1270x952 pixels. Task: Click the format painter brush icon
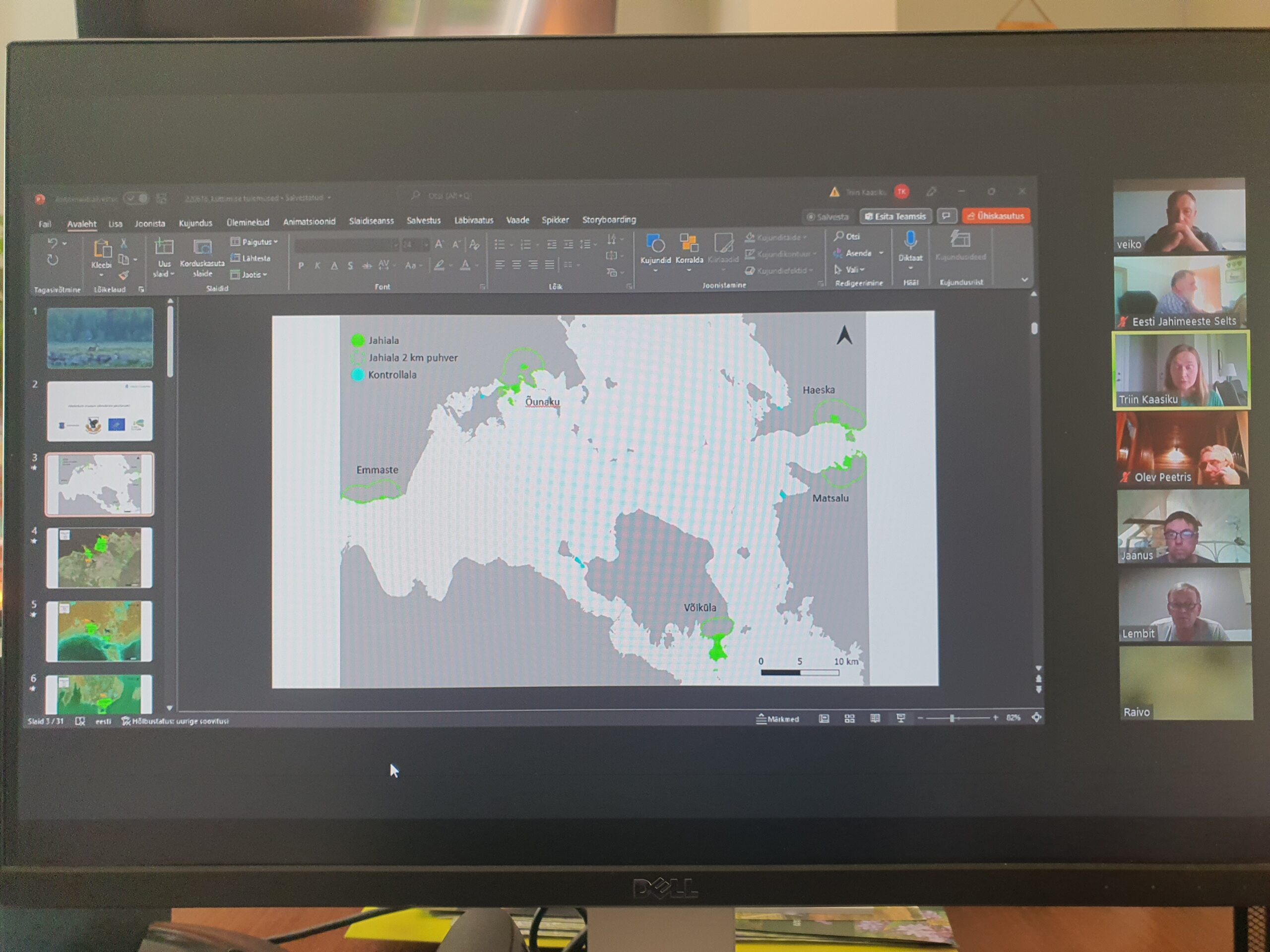click(124, 276)
